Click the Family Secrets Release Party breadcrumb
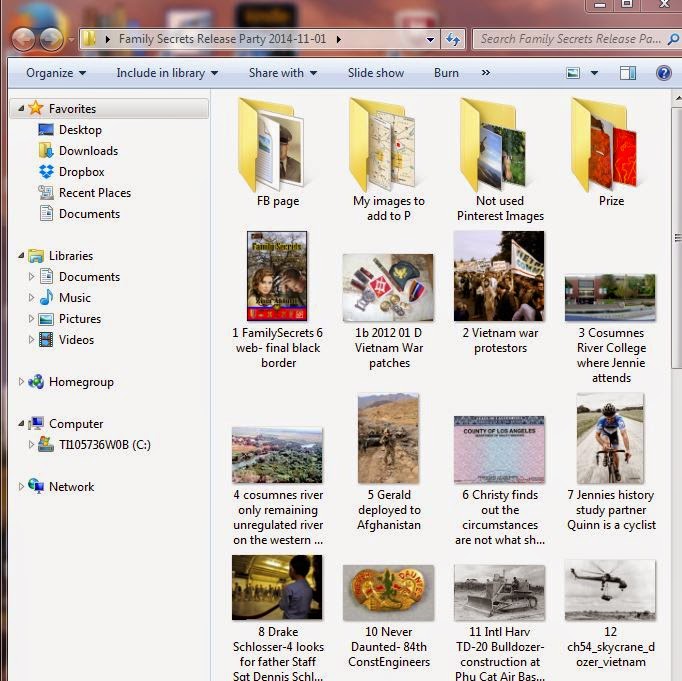The height and width of the screenshot is (681, 682). click(x=222, y=39)
